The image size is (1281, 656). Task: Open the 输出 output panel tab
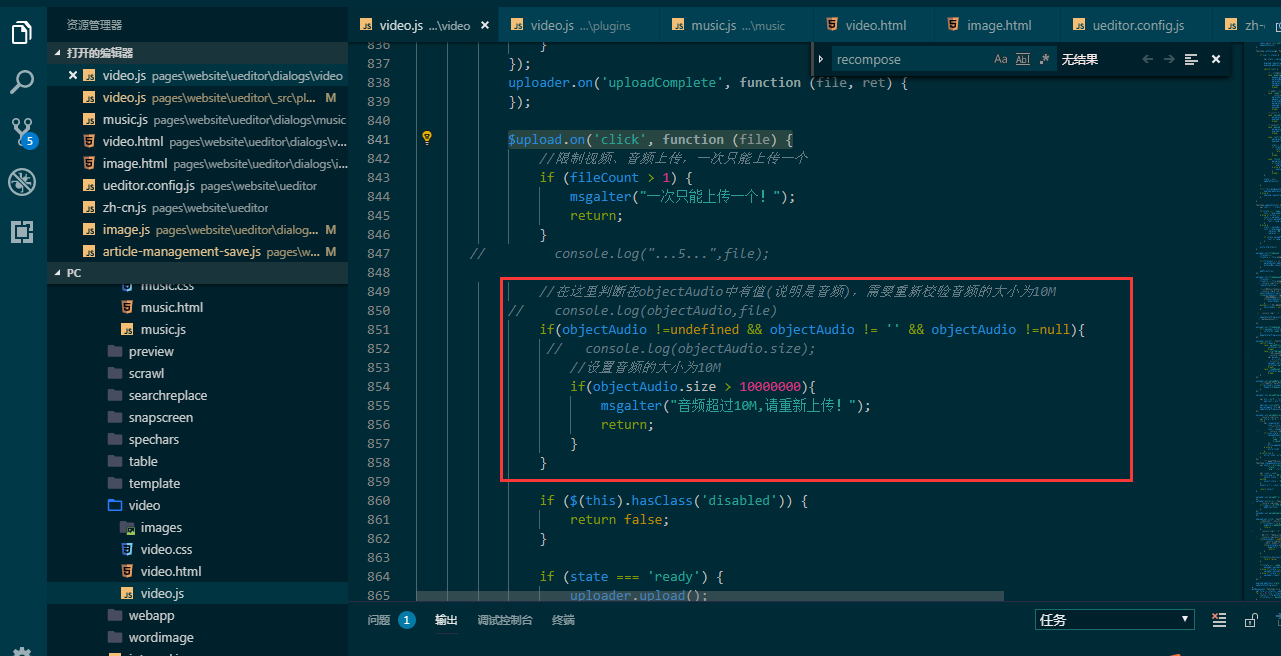coord(446,620)
